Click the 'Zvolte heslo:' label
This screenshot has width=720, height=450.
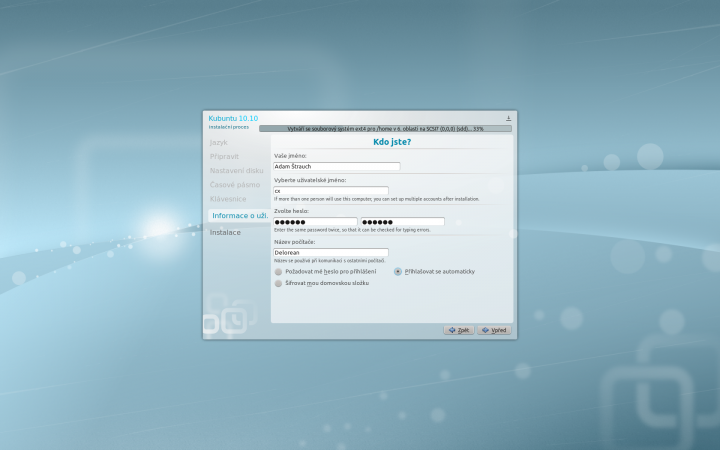[291, 211]
